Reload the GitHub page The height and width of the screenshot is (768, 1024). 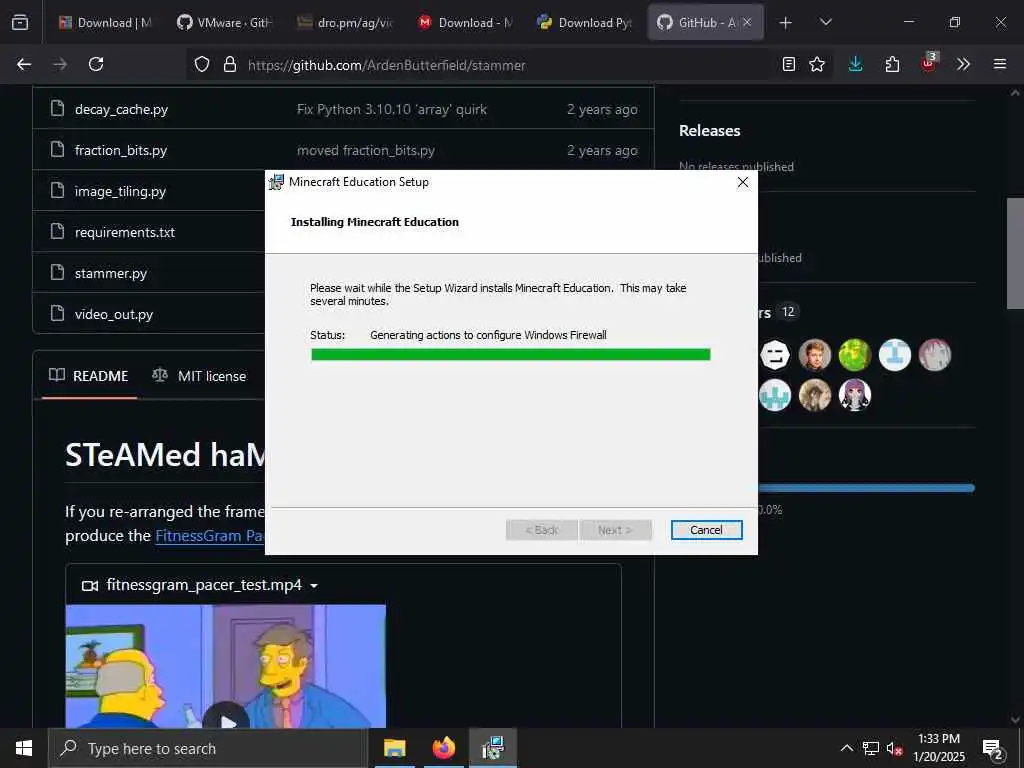pos(96,64)
